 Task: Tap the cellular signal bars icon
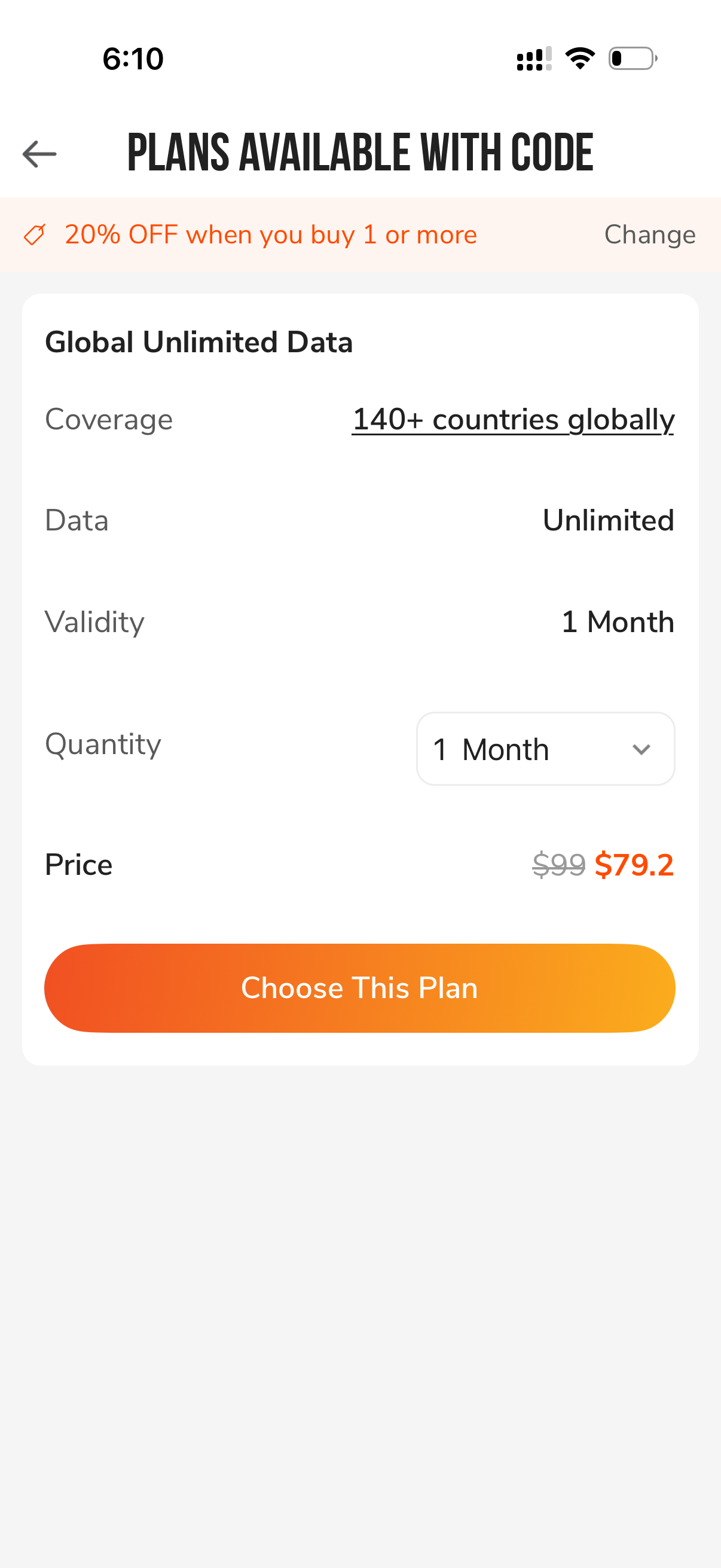534,59
